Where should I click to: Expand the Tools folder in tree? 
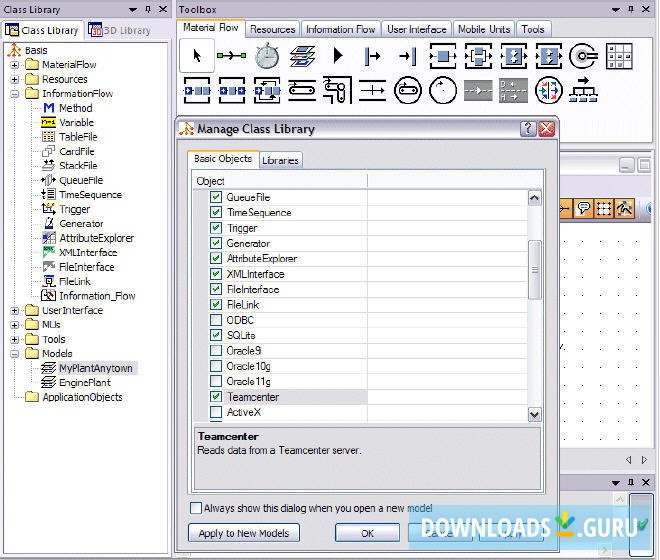15,339
